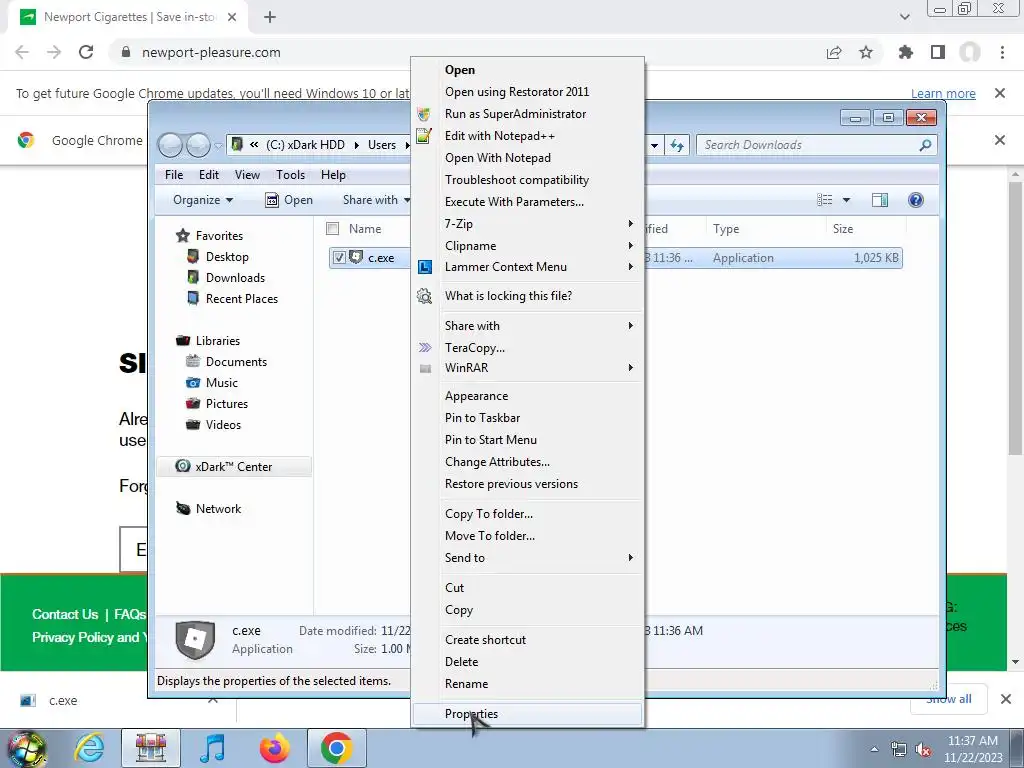Viewport: 1024px width, 768px height.
Task: Expand the WinRAR submenu
Action: coord(527,368)
